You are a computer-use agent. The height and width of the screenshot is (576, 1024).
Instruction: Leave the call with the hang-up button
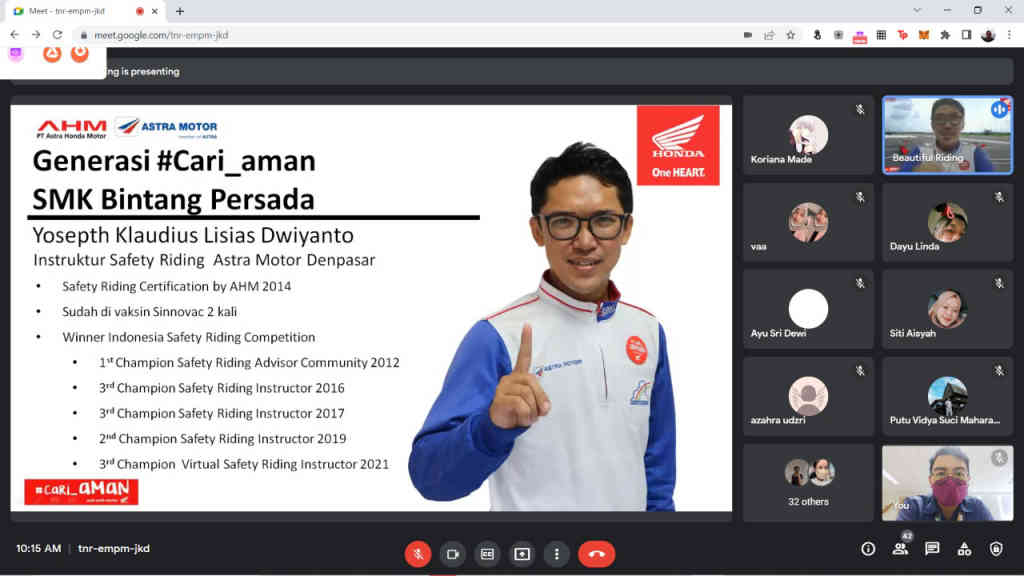coord(597,553)
